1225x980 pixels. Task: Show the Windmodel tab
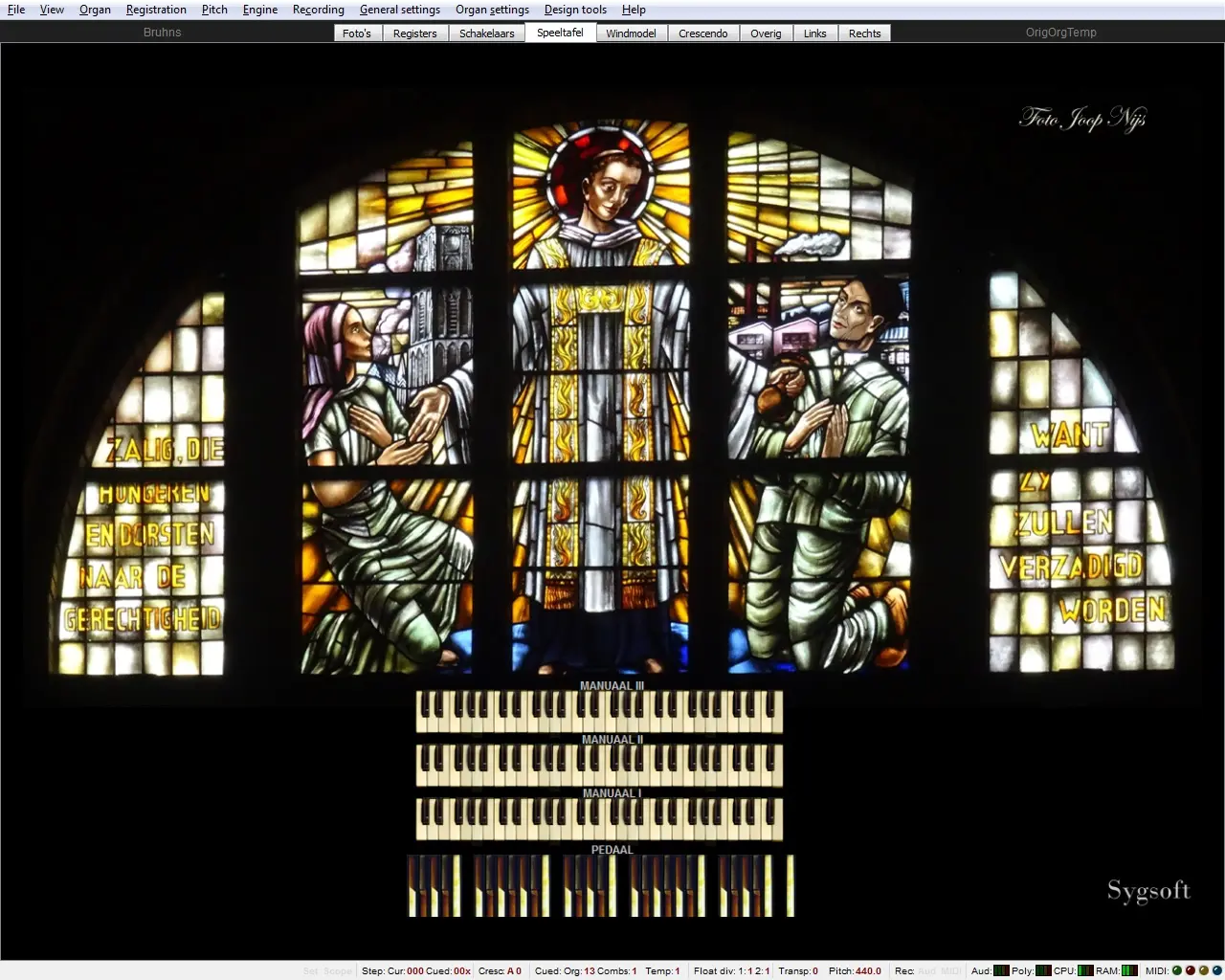click(631, 33)
